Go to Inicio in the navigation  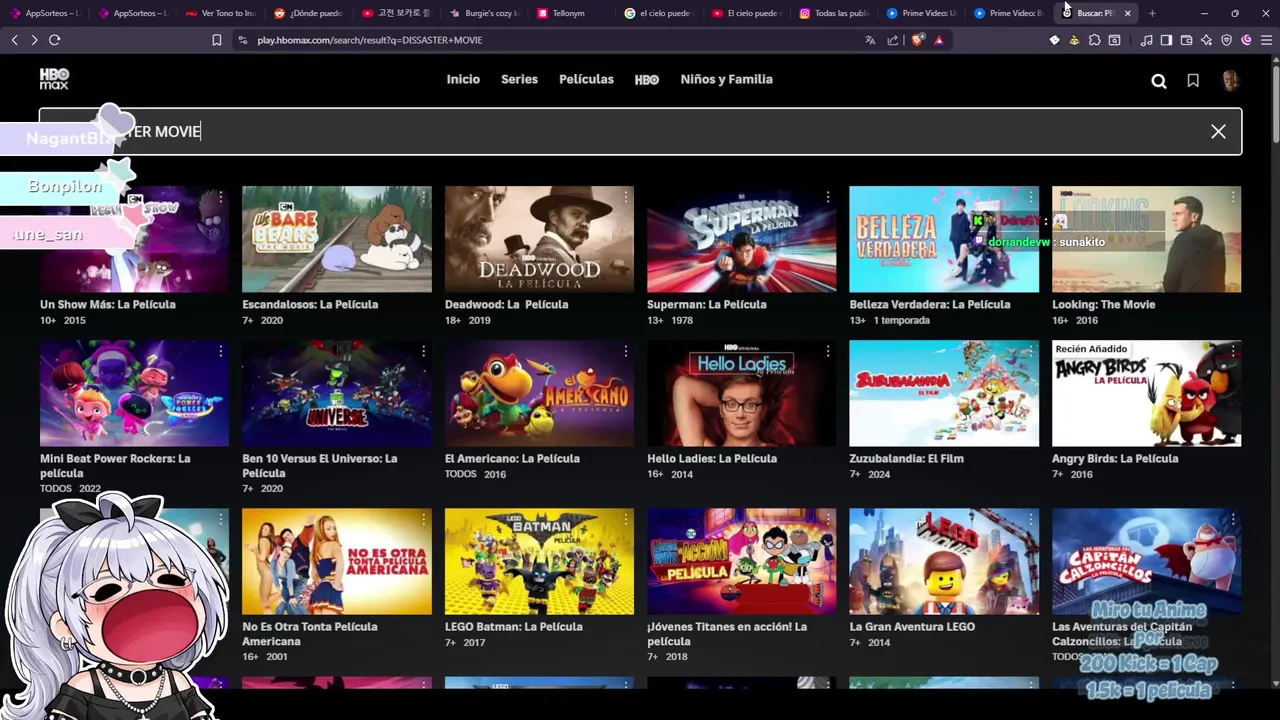point(463,79)
